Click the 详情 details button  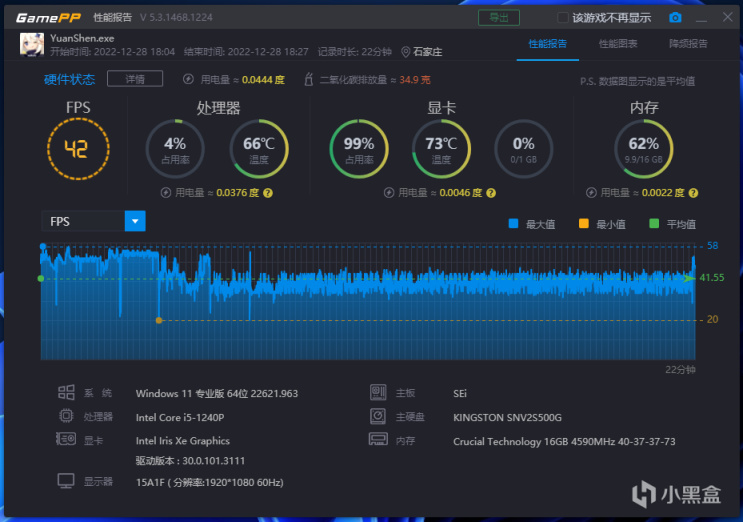click(135, 79)
